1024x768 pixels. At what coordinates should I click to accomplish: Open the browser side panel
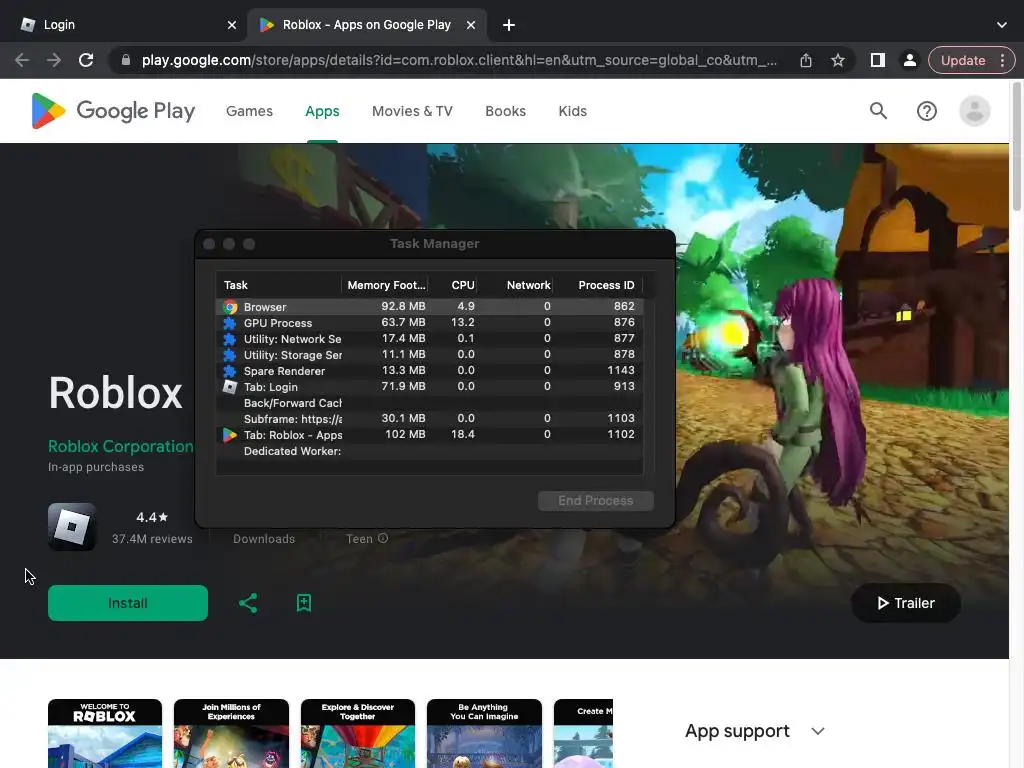(x=878, y=60)
